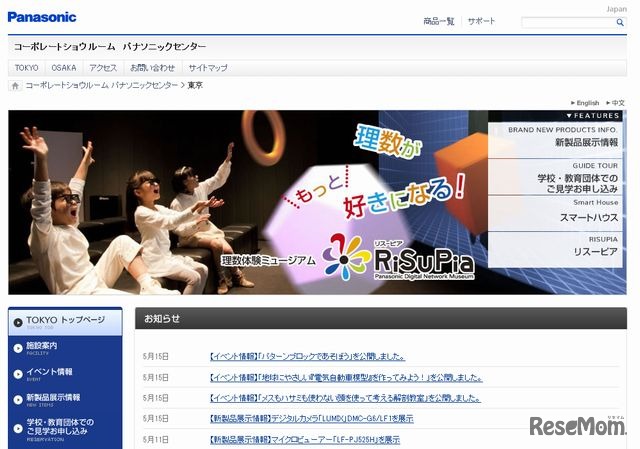Open イベント情報 in the sidebar menu
This screenshot has height=449, width=640.
[x=65, y=374]
